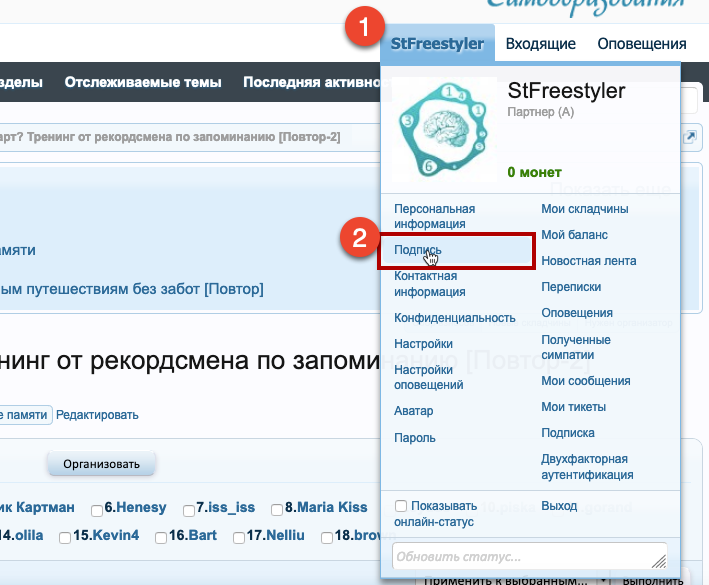This screenshot has width=709, height=585.
Task: Open путешествиям без забот [Повтор] thread link
Action: coord(132,288)
